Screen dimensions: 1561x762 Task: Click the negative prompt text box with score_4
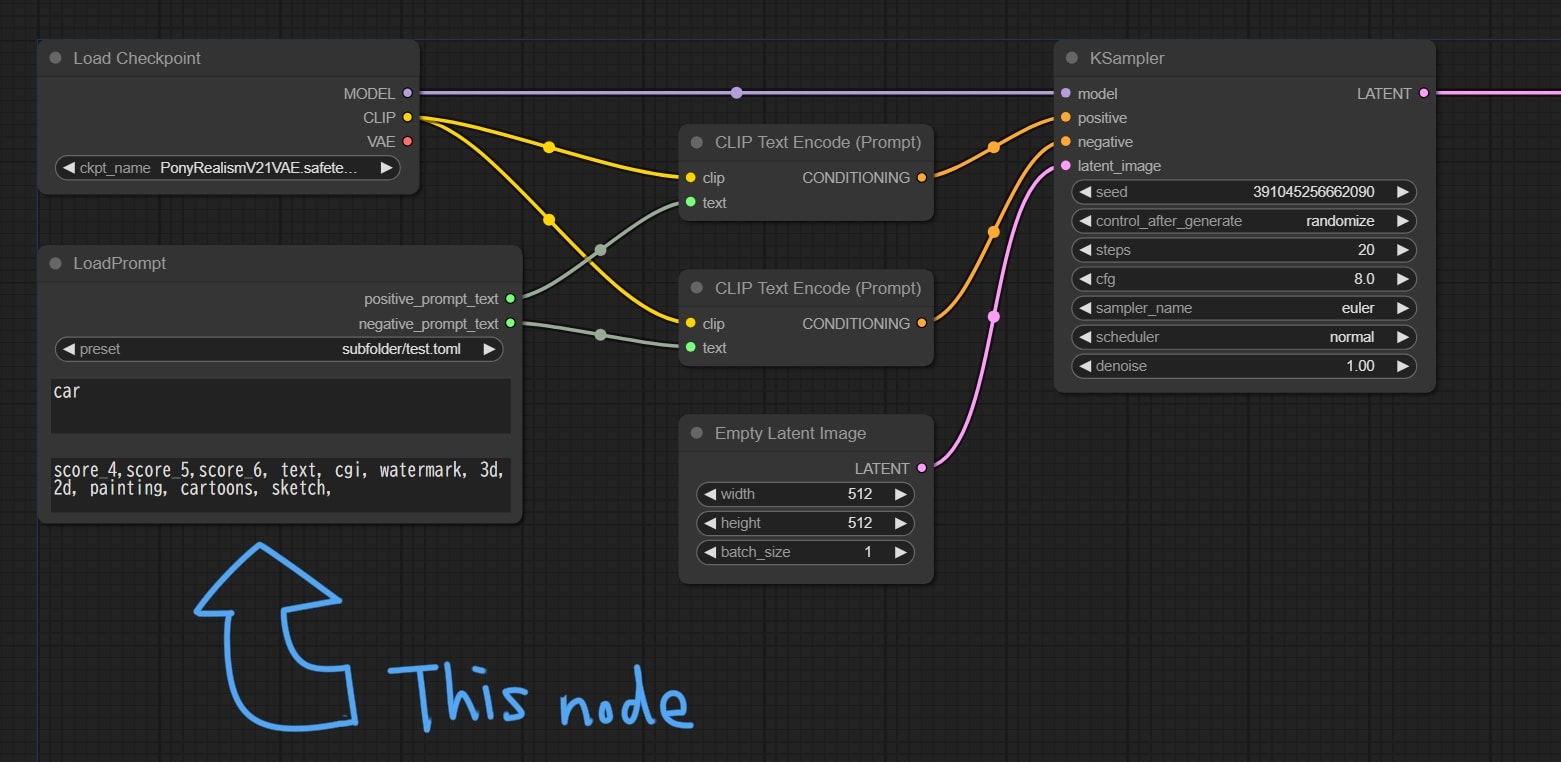(x=281, y=486)
